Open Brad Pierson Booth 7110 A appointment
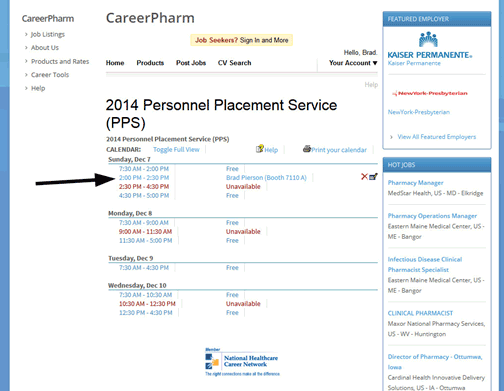The width and height of the screenshot is (504, 391). (266, 178)
